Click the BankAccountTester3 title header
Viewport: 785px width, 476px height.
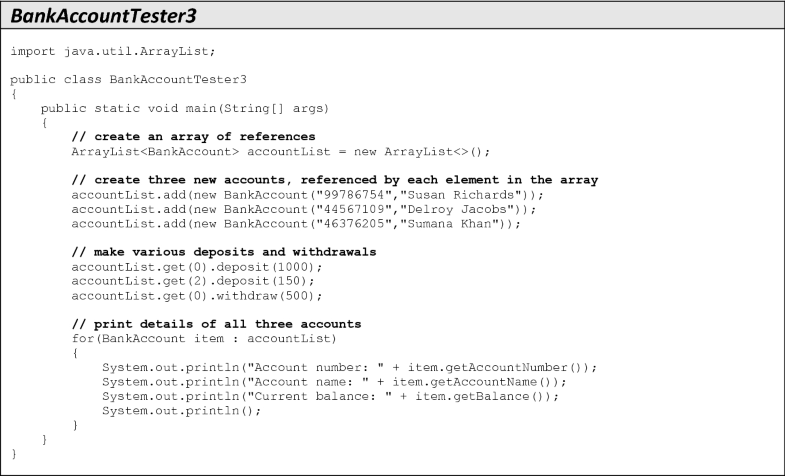(x=104, y=16)
